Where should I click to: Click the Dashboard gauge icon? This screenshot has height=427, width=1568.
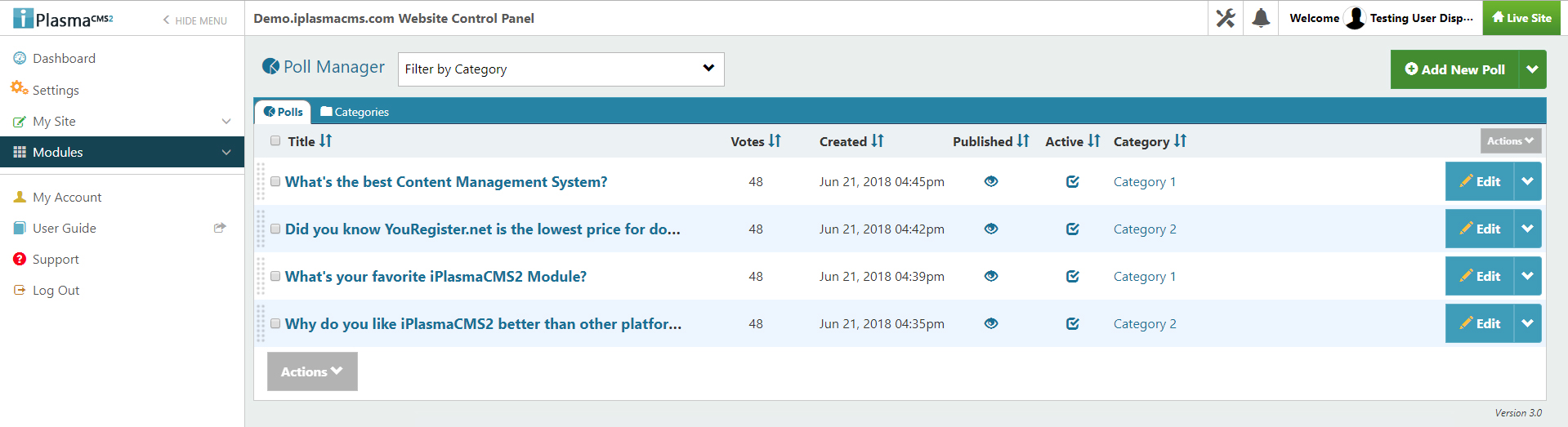(x=20, y=58)
